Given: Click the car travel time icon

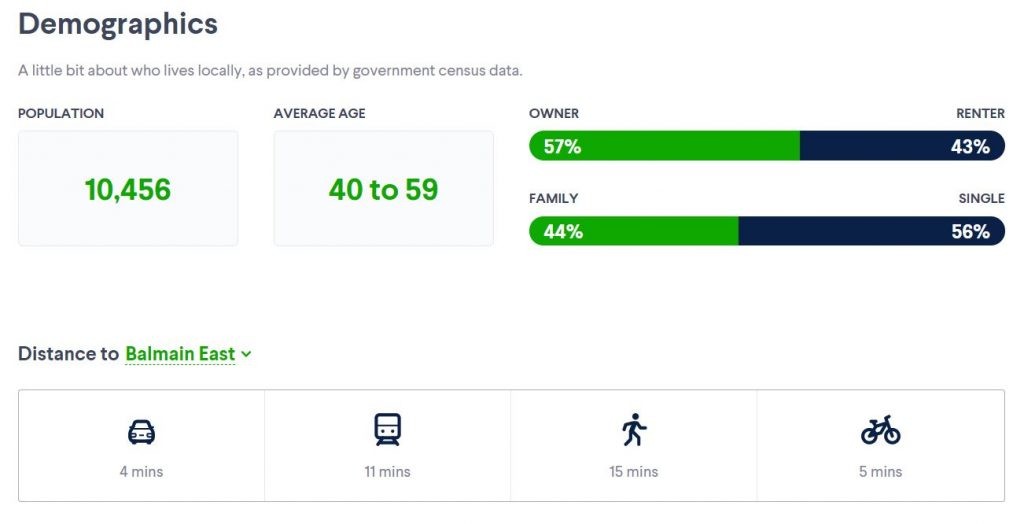Looking at the screenshot, I should 141,431.
